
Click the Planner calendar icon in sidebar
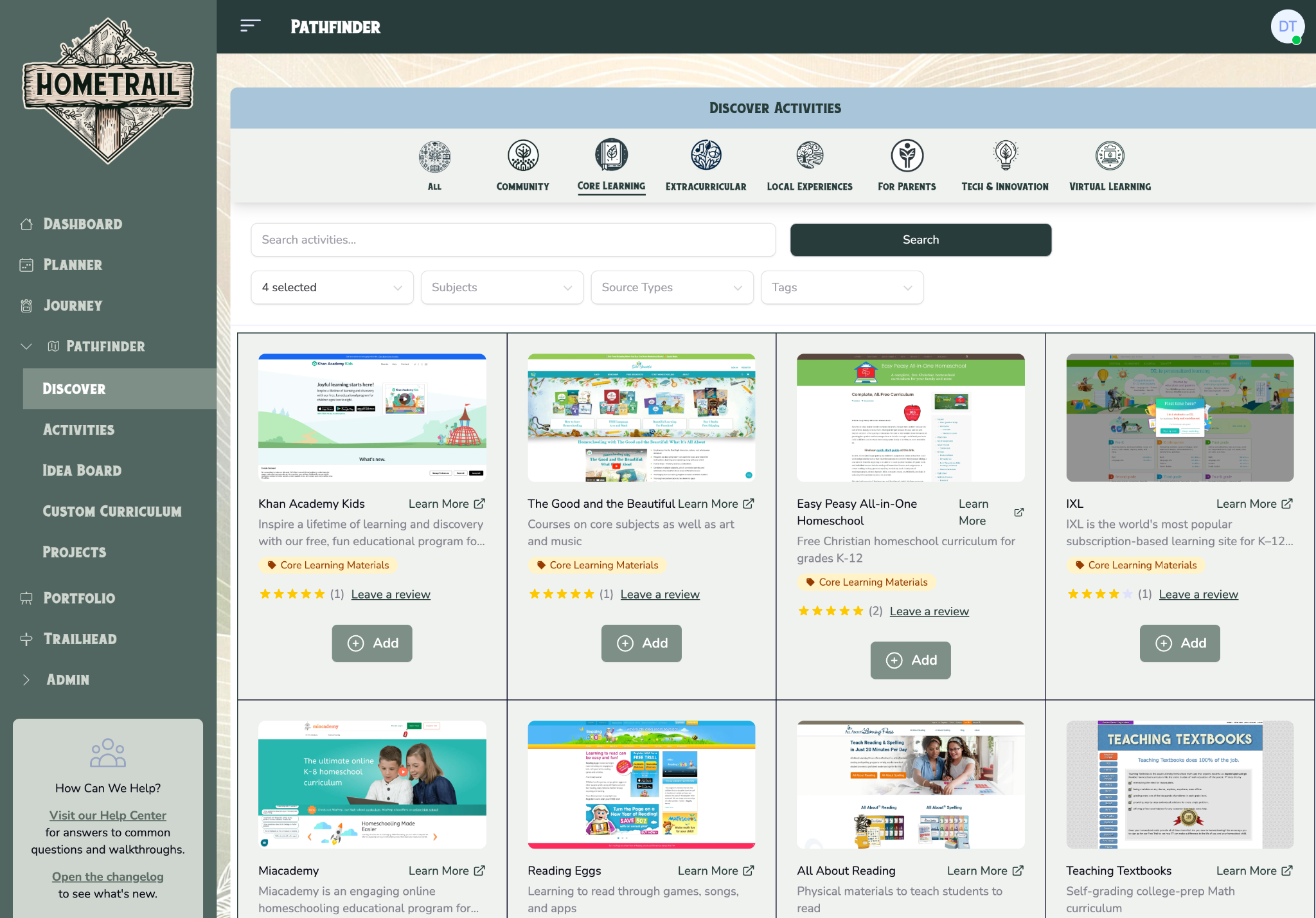pos(26,265)
